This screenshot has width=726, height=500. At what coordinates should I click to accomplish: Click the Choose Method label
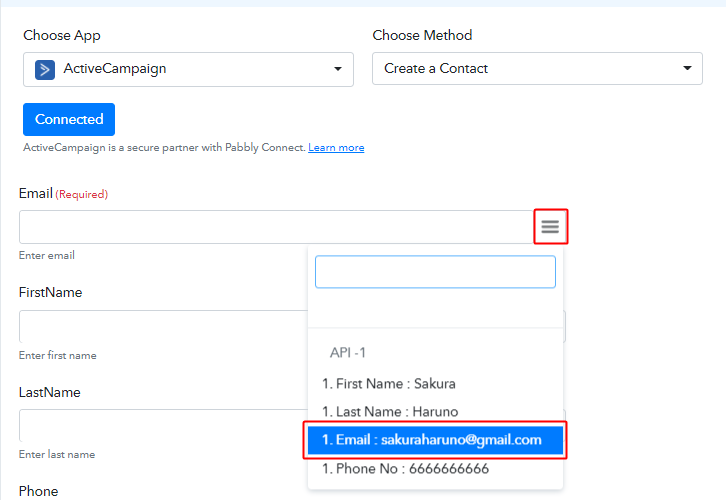pos(422,35)
